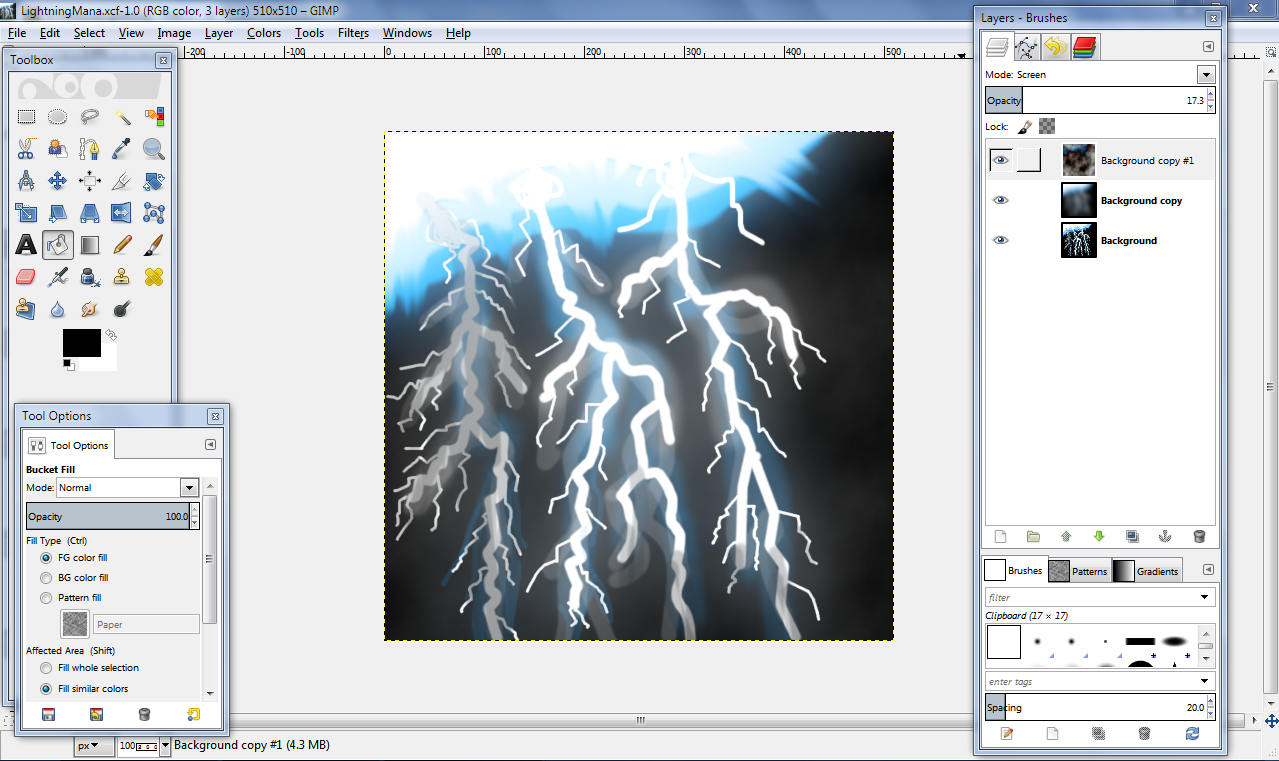Select the Fuzzy Select wand tool
Image resolution: width=1279 pixels, height=761 pixels.
(122, 117)
